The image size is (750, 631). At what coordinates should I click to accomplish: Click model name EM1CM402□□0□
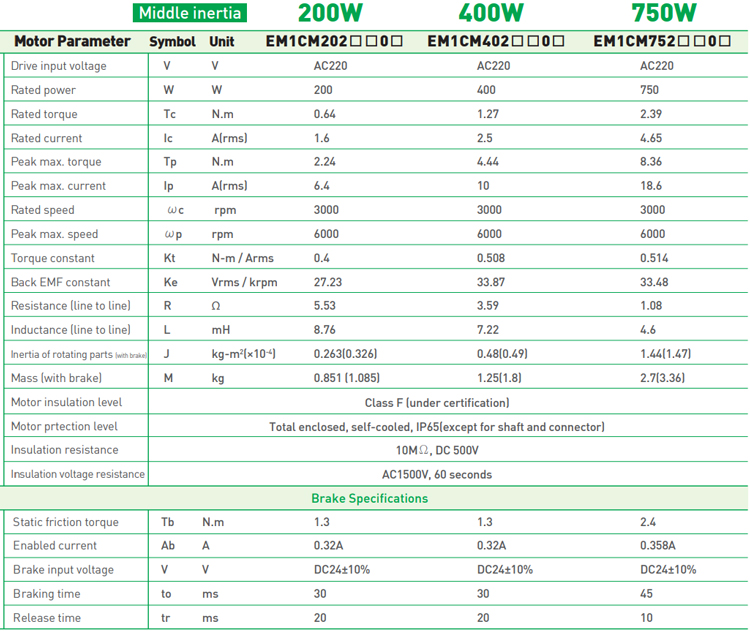[496, 42]
